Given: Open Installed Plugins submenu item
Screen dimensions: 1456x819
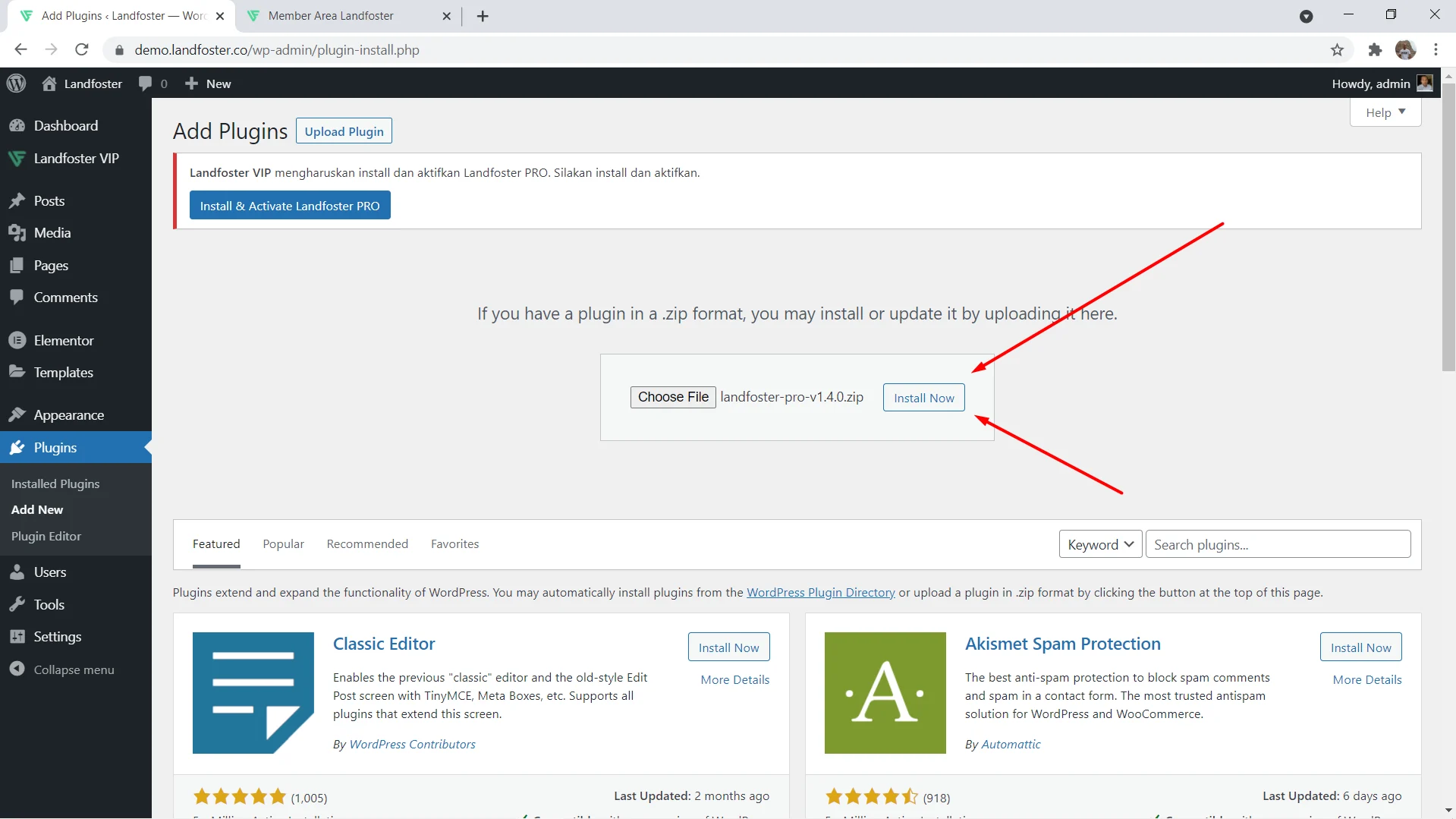Looking at the screenshot, I should pos(55,484).
